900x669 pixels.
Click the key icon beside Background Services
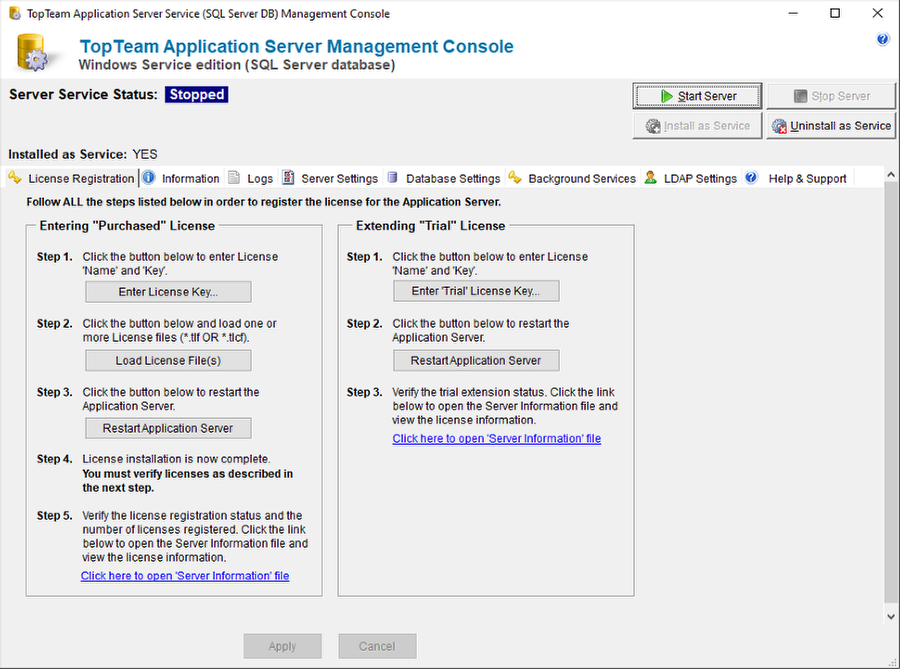click(515, 178)
